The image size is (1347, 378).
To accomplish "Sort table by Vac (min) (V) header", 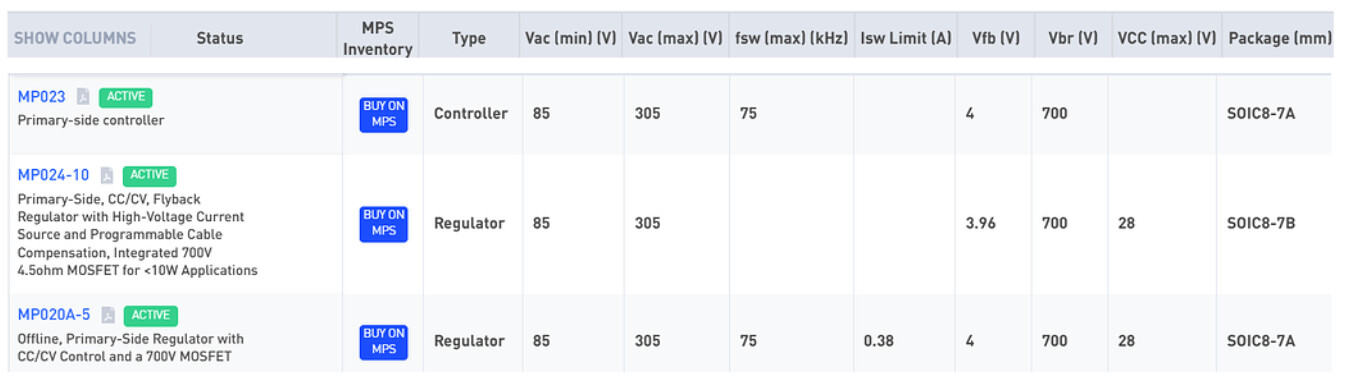I will [x=571, y=38].
